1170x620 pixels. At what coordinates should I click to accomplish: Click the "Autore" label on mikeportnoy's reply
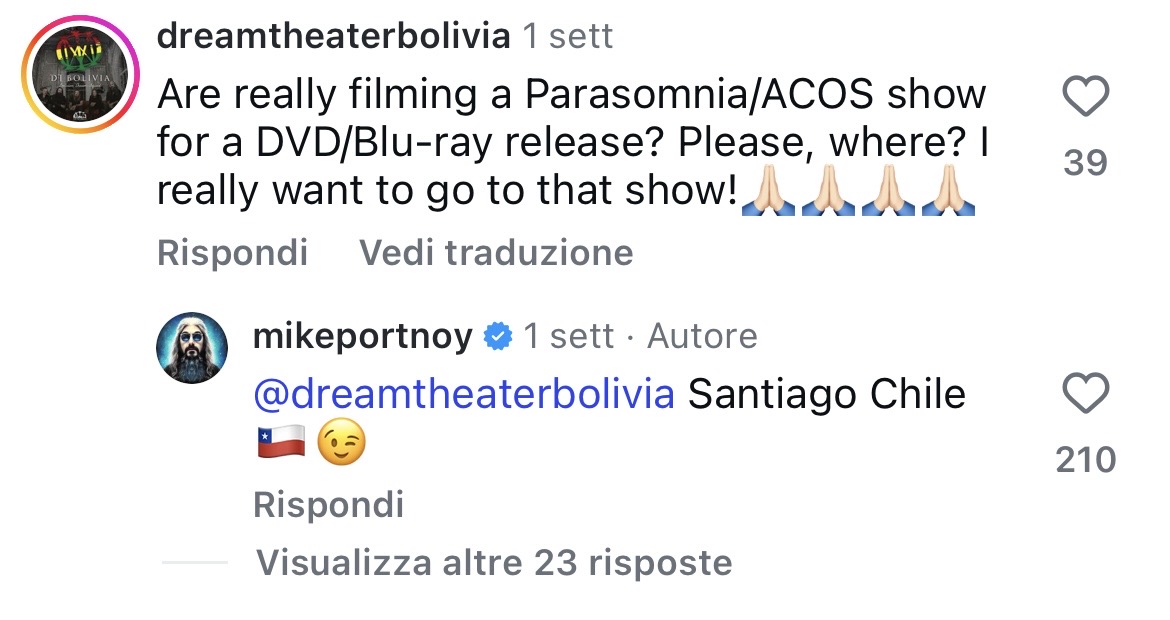click(702, 337)
